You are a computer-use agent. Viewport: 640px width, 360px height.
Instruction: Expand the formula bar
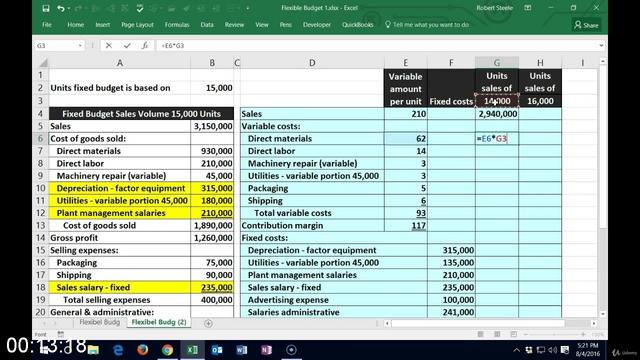coord(601,46)
